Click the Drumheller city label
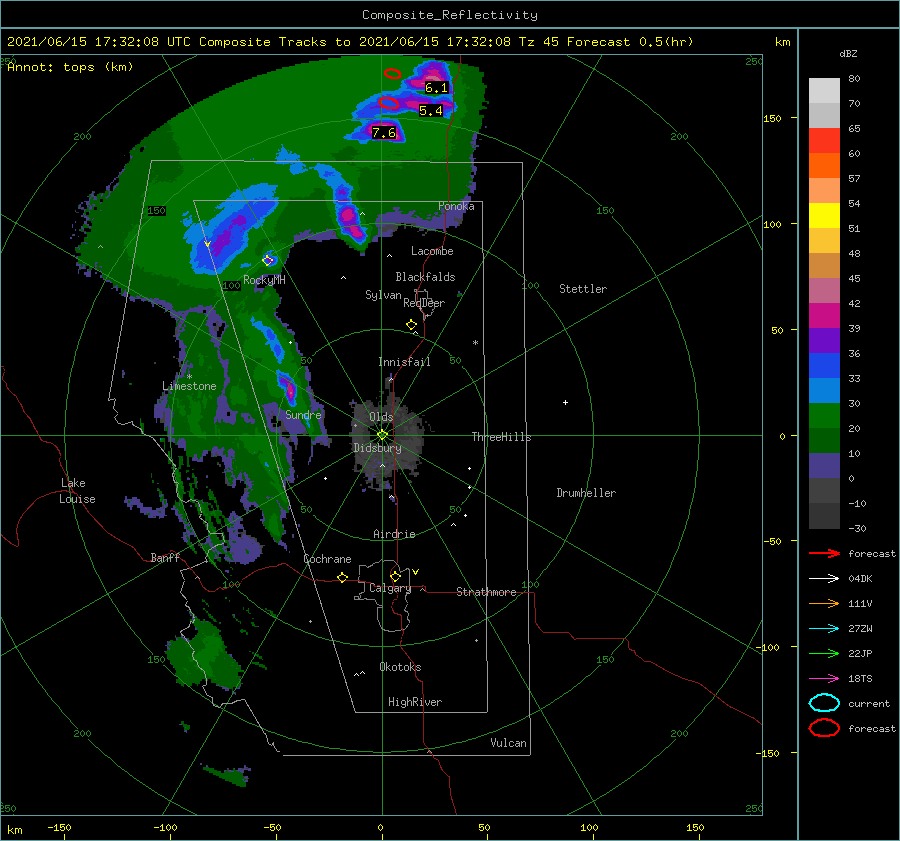900x841 pixels. (586, 493)
